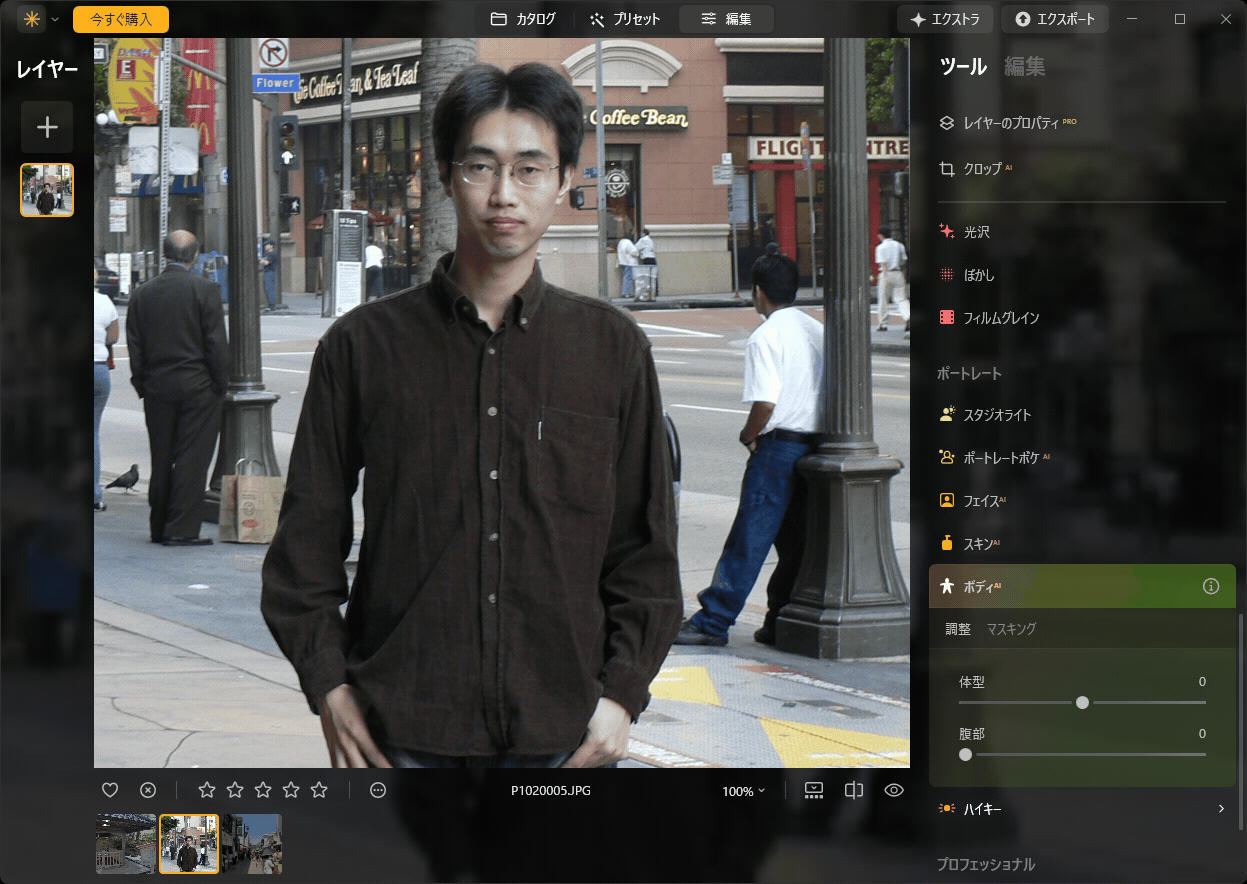Open the マスキング tab in ボディAI
This screenshot has width=1247, height=884.
point(1010,628)
